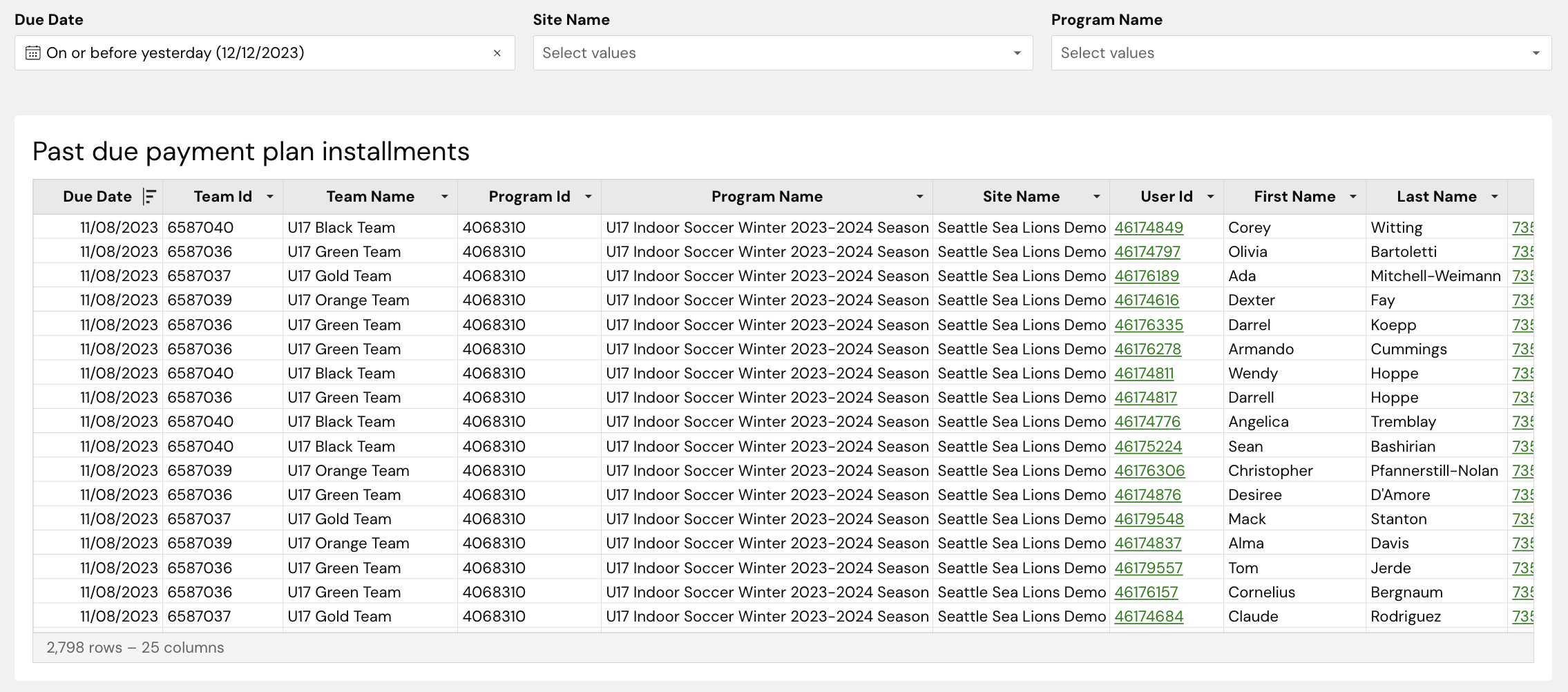The width and height of the screenshot is (1568, 692).
Task: Select the last name Bergnaum cell
Action: [1436, 592]
